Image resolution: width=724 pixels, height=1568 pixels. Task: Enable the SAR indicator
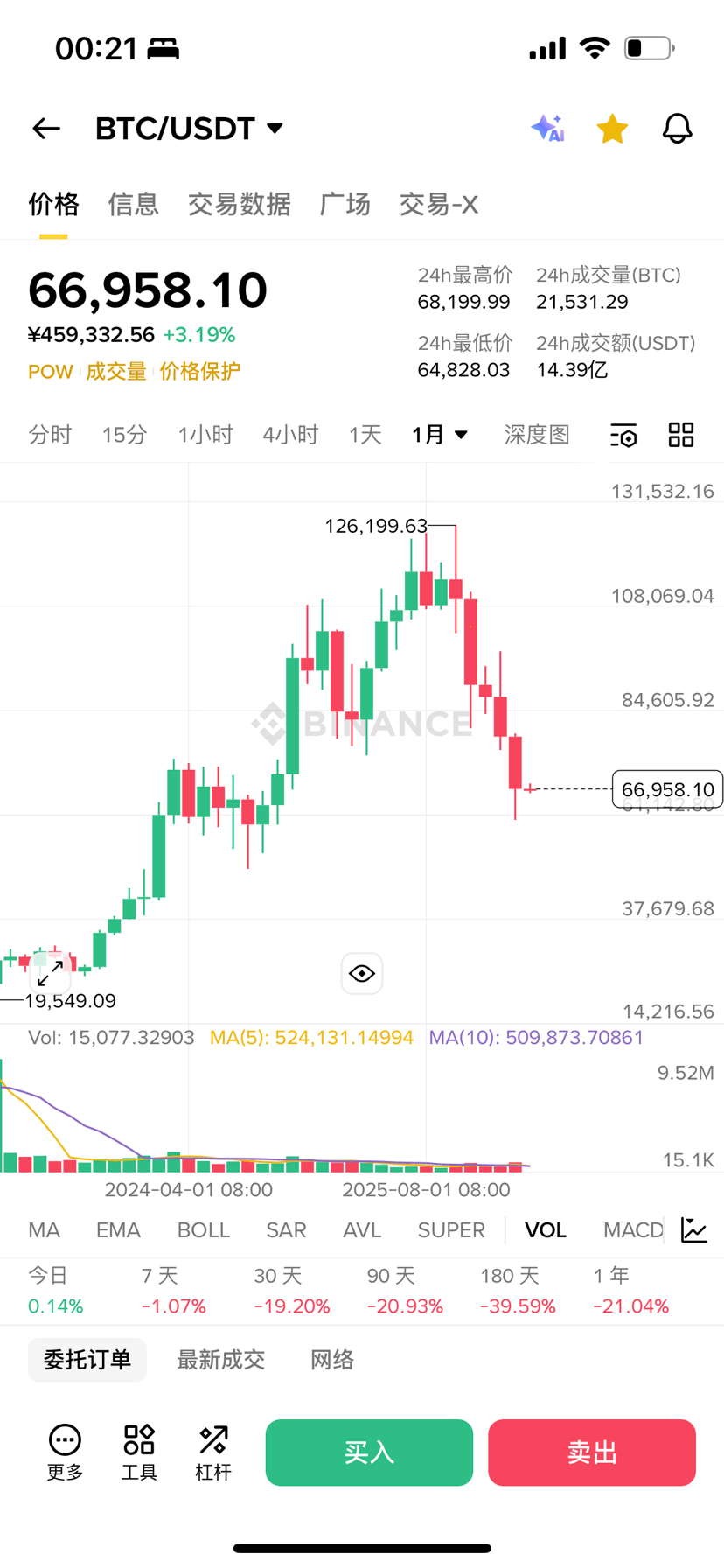coord(286,1230)
